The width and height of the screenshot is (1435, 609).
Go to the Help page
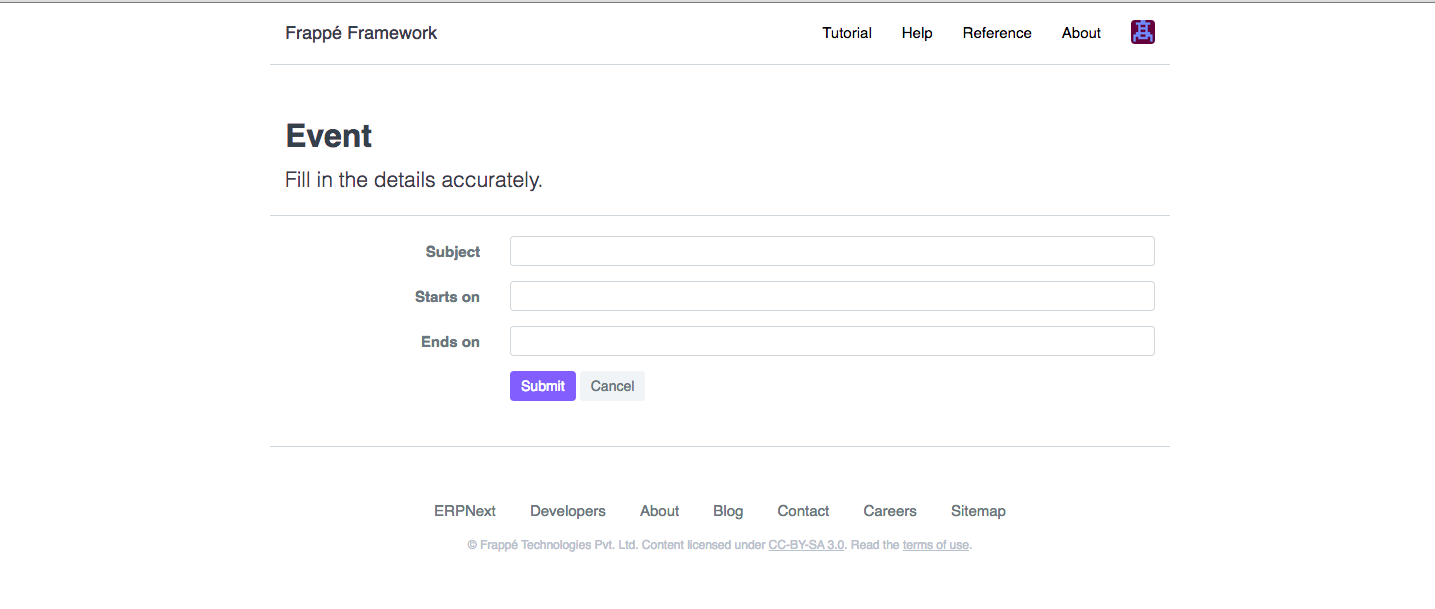click(916, 33)
